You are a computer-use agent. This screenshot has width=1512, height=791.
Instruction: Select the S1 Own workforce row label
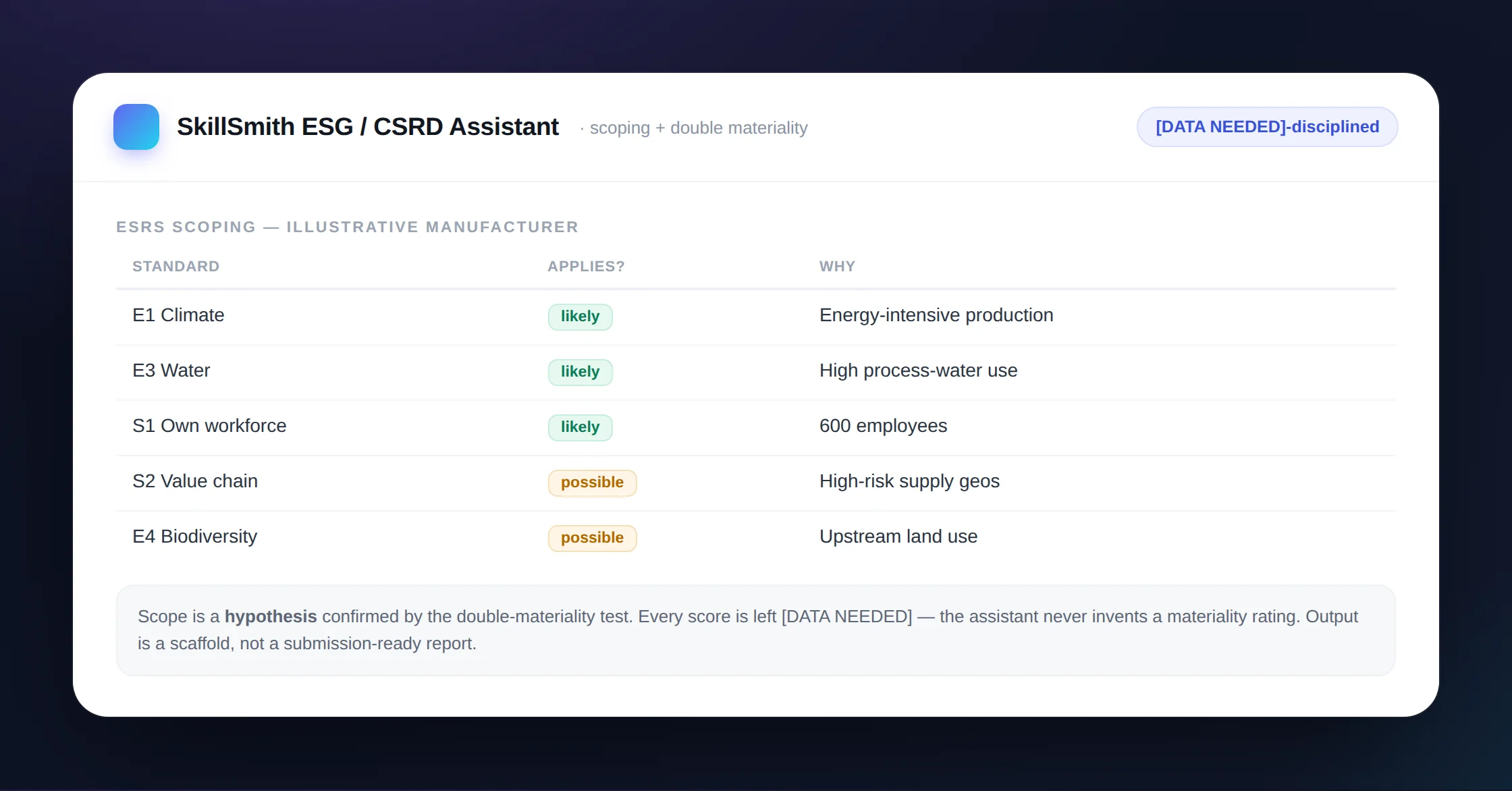(x=209, y=426)
